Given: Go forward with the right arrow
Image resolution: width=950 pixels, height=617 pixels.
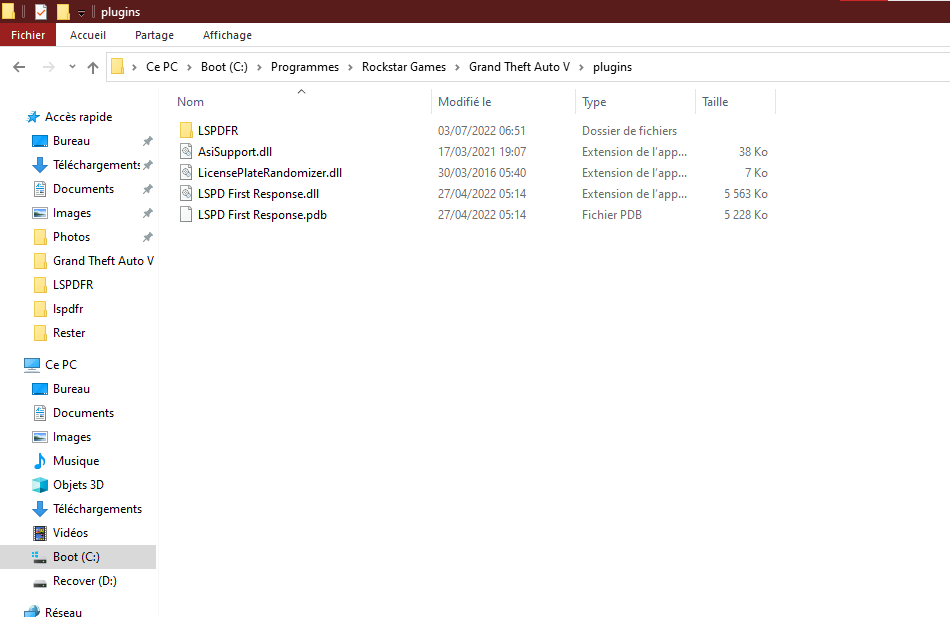Looking at the screenshot, I should [x=48, y=67].
